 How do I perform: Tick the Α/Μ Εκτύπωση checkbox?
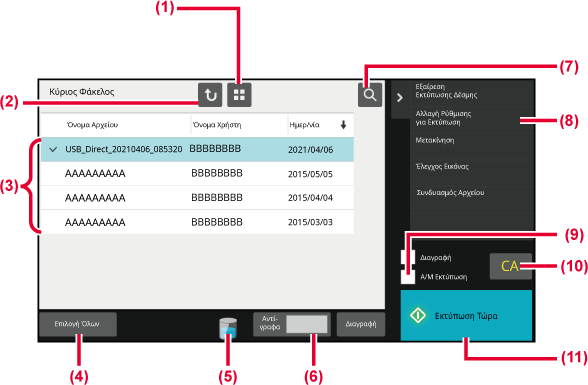[x=408, y=277]
